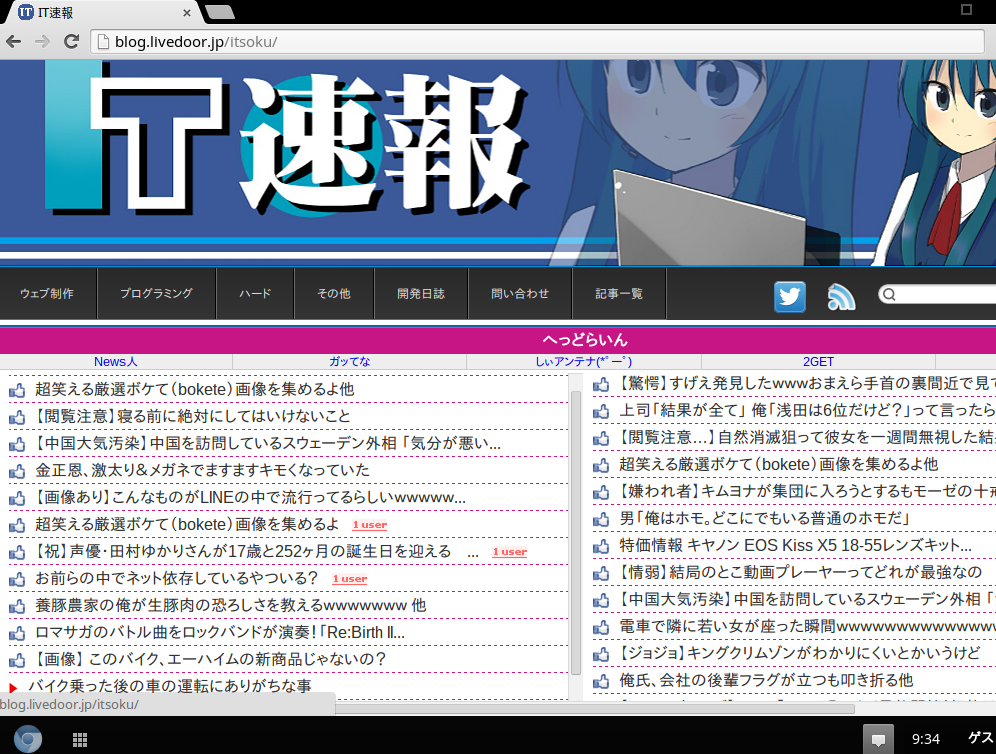The width and height of the screenshot is (996, 754).
Task: Click the browser forward arrow
Action: [42, 42]
